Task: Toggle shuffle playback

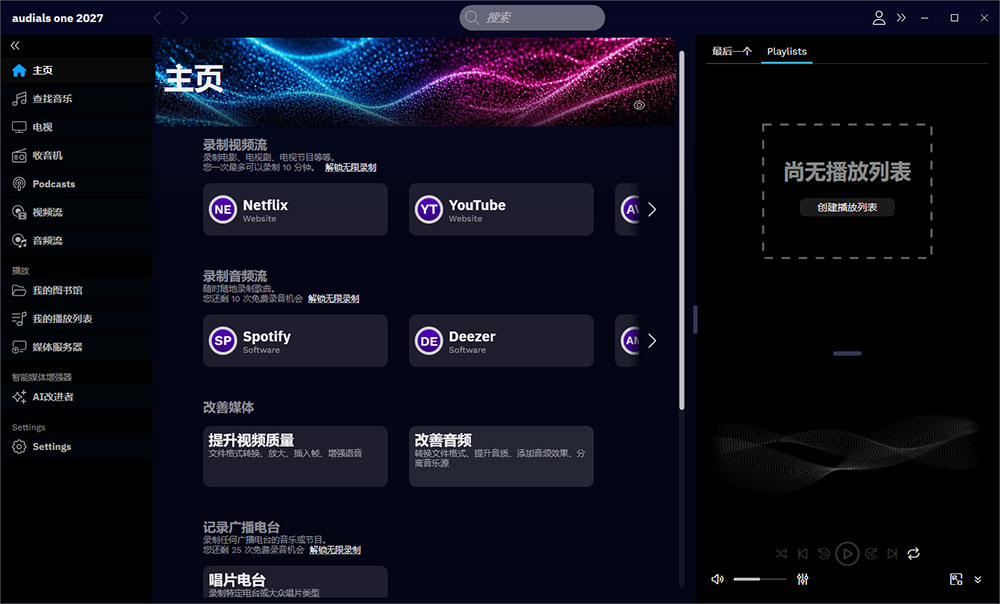Action: [x=781, y=554]
